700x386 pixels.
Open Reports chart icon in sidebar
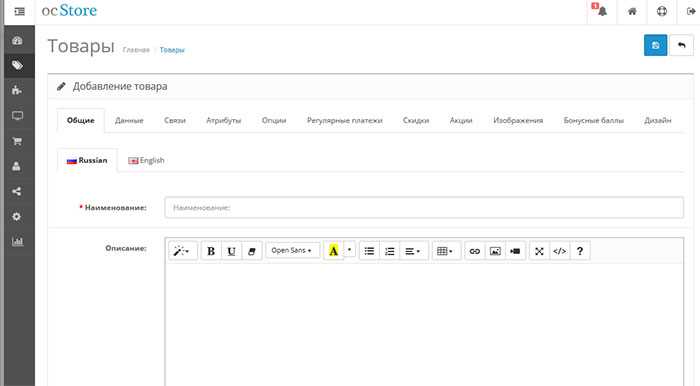(17, 242)
